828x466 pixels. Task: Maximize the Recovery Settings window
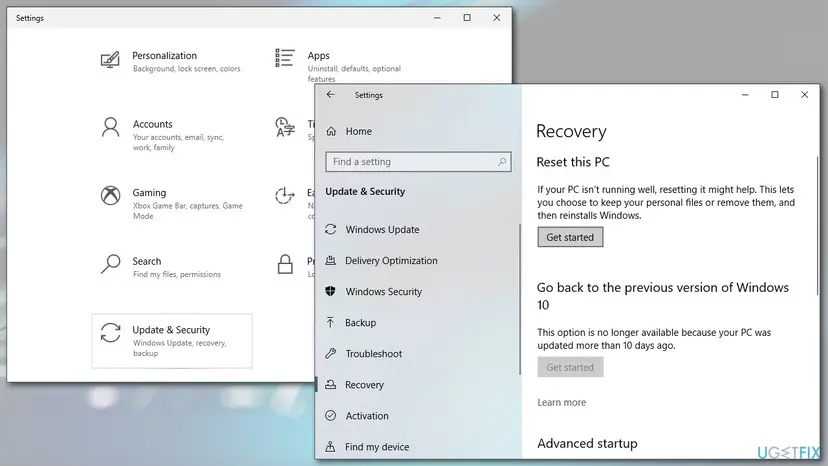775,95
